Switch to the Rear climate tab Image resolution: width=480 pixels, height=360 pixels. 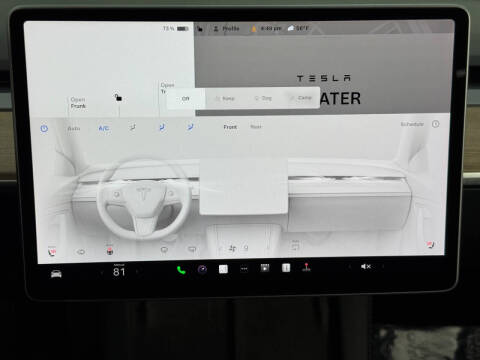256,127
